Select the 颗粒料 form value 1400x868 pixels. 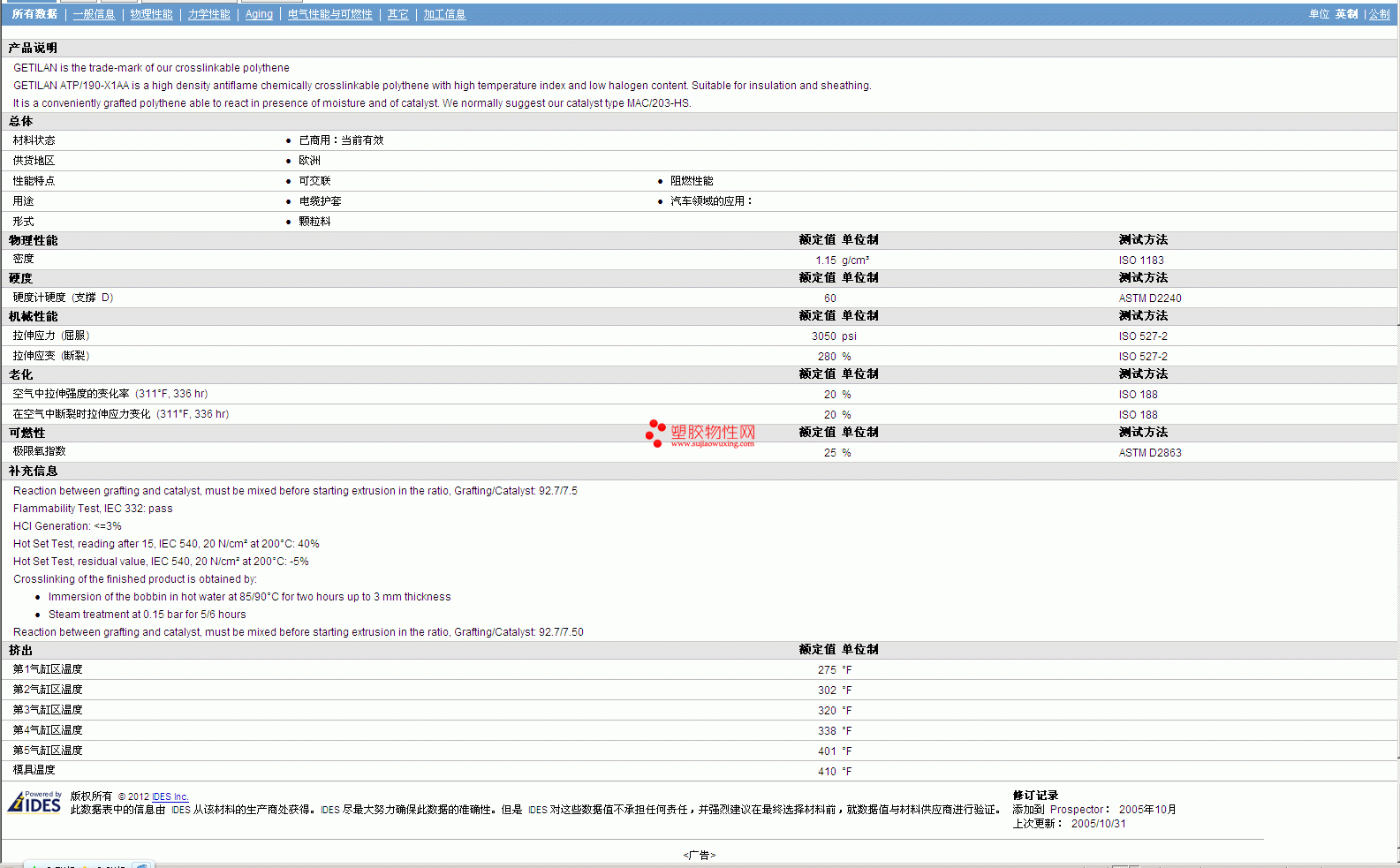click(314, 222)
